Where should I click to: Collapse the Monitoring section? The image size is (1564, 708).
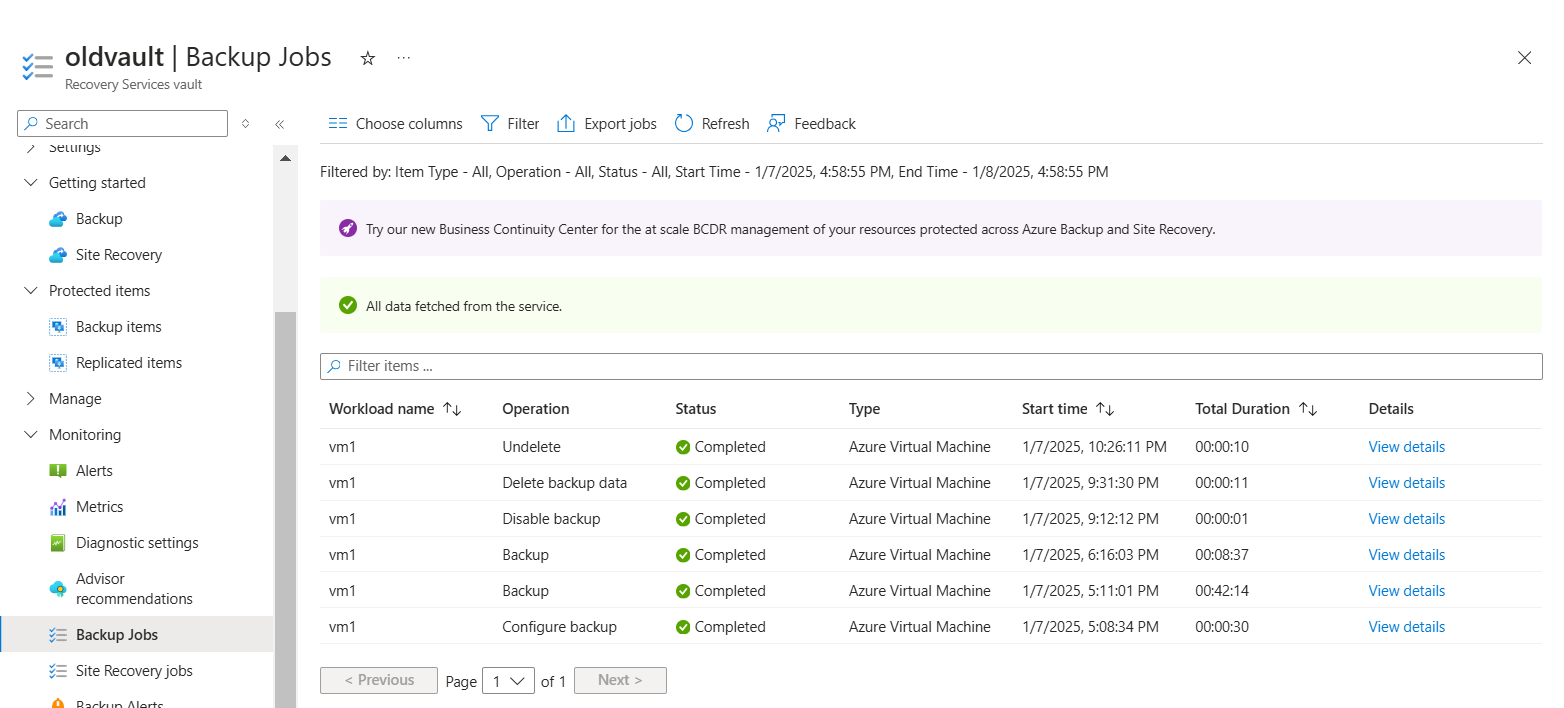(x=30, y=435)
